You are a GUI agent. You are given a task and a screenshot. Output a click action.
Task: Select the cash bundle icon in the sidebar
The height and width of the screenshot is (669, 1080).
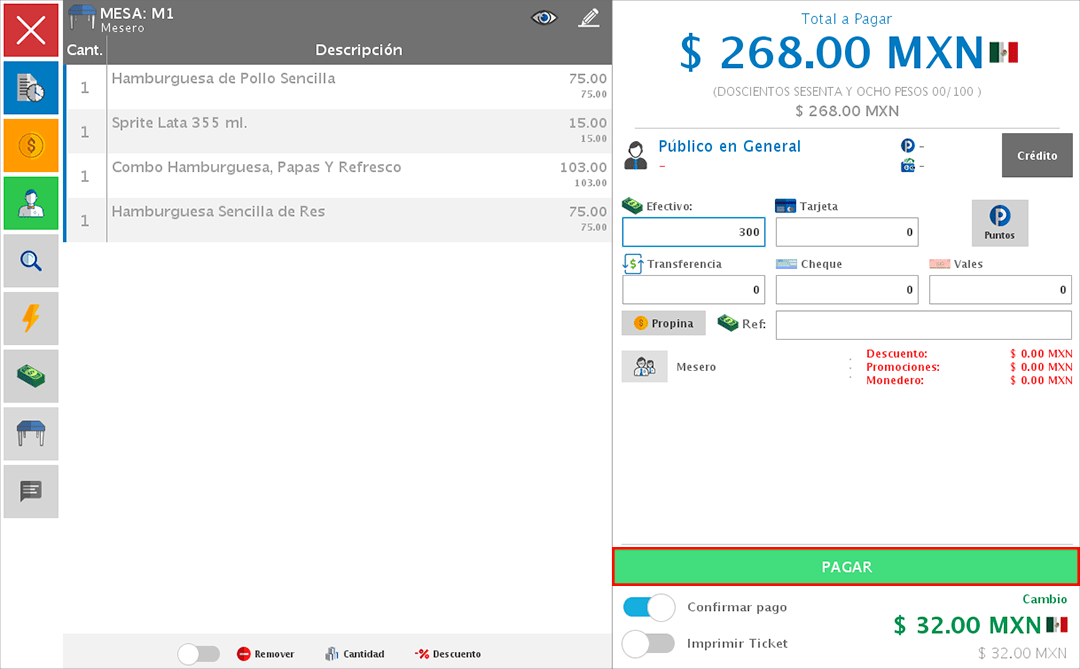coord(30,376)
